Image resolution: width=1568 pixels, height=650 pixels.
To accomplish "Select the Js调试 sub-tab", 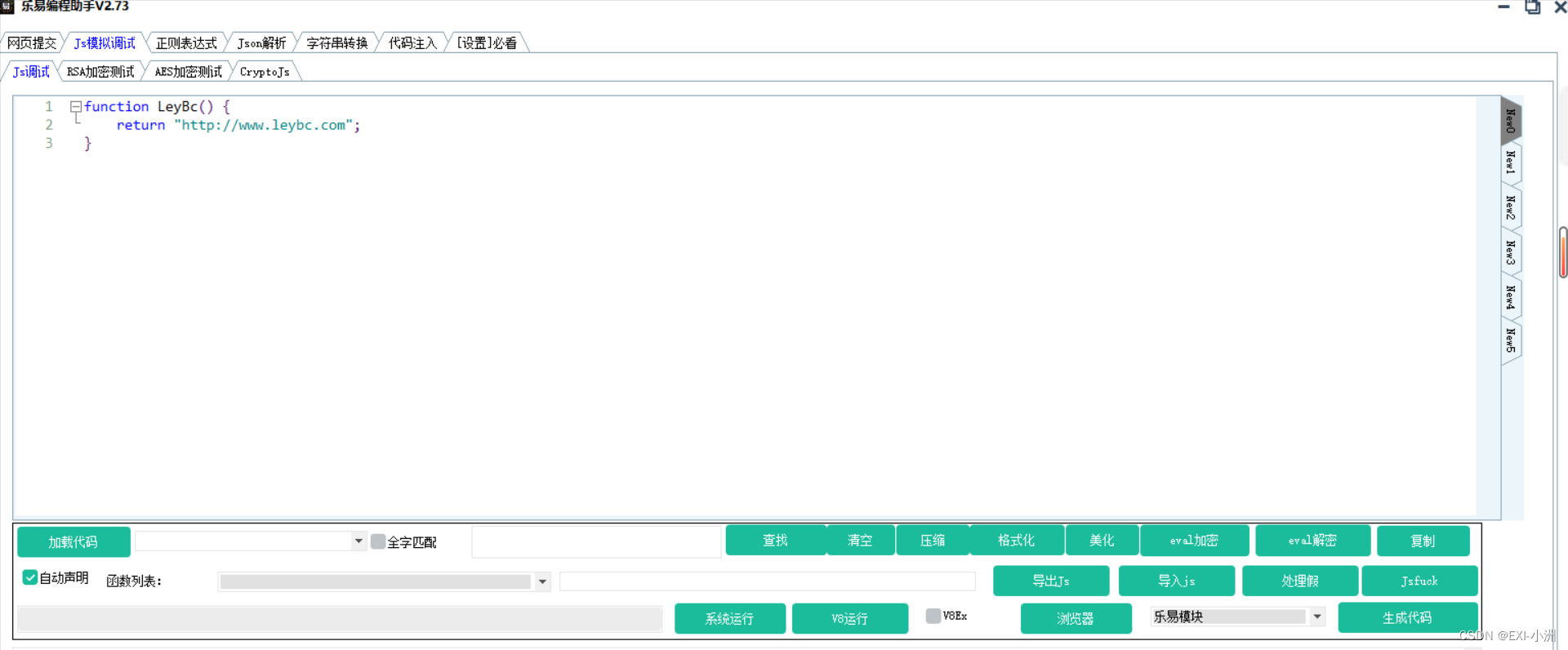I will tap(31, 72).
